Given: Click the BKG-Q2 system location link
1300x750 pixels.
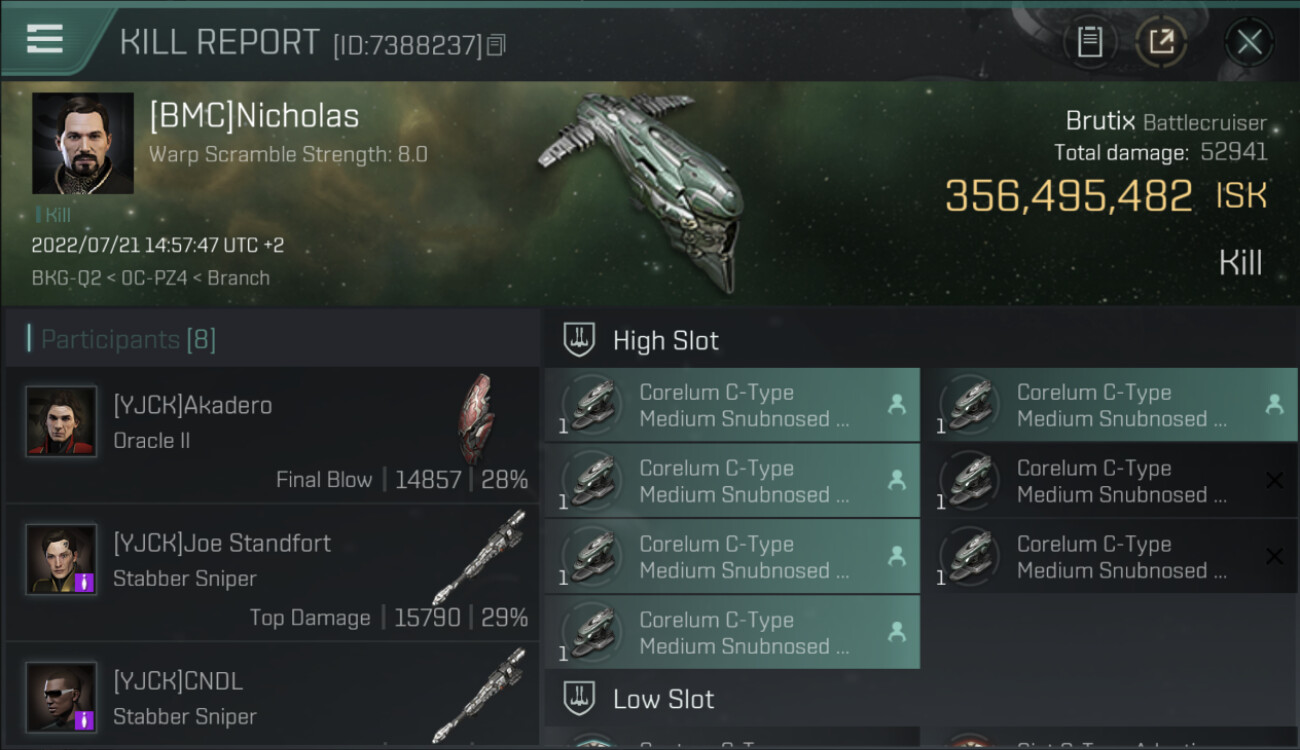Looking at the screenshot, I should (66, 278).
